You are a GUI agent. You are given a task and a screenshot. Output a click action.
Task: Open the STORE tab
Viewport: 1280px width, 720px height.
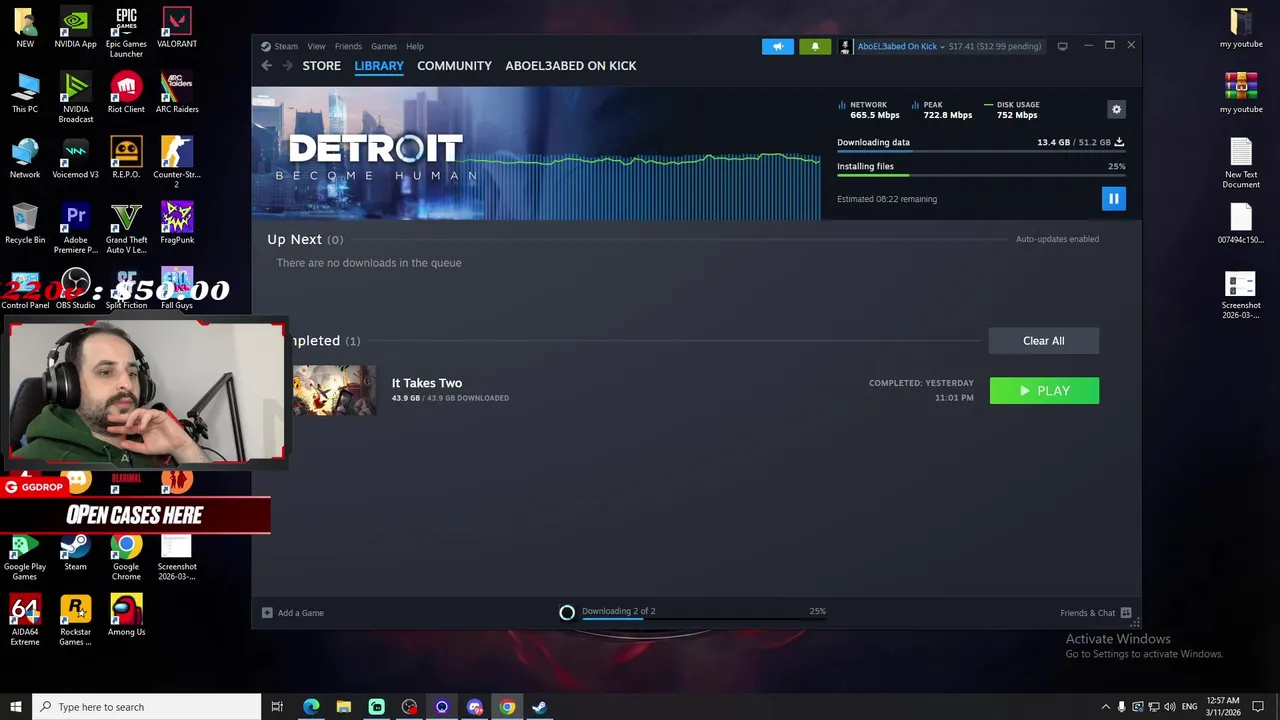pyautogui.click(x=322, y=66)
